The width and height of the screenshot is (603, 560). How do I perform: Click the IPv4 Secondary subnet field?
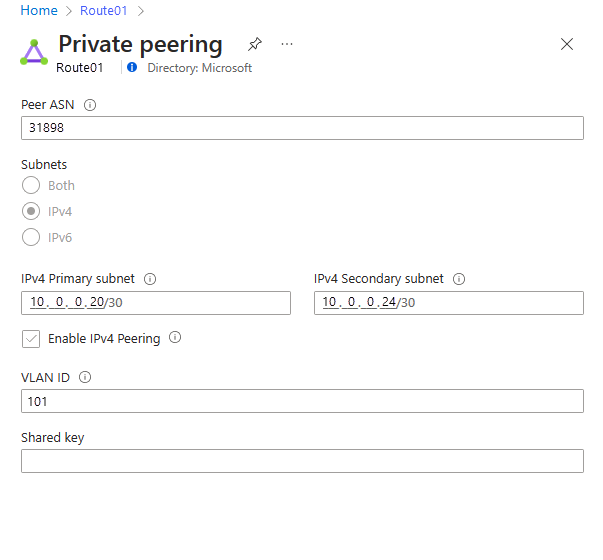(448, 303)
